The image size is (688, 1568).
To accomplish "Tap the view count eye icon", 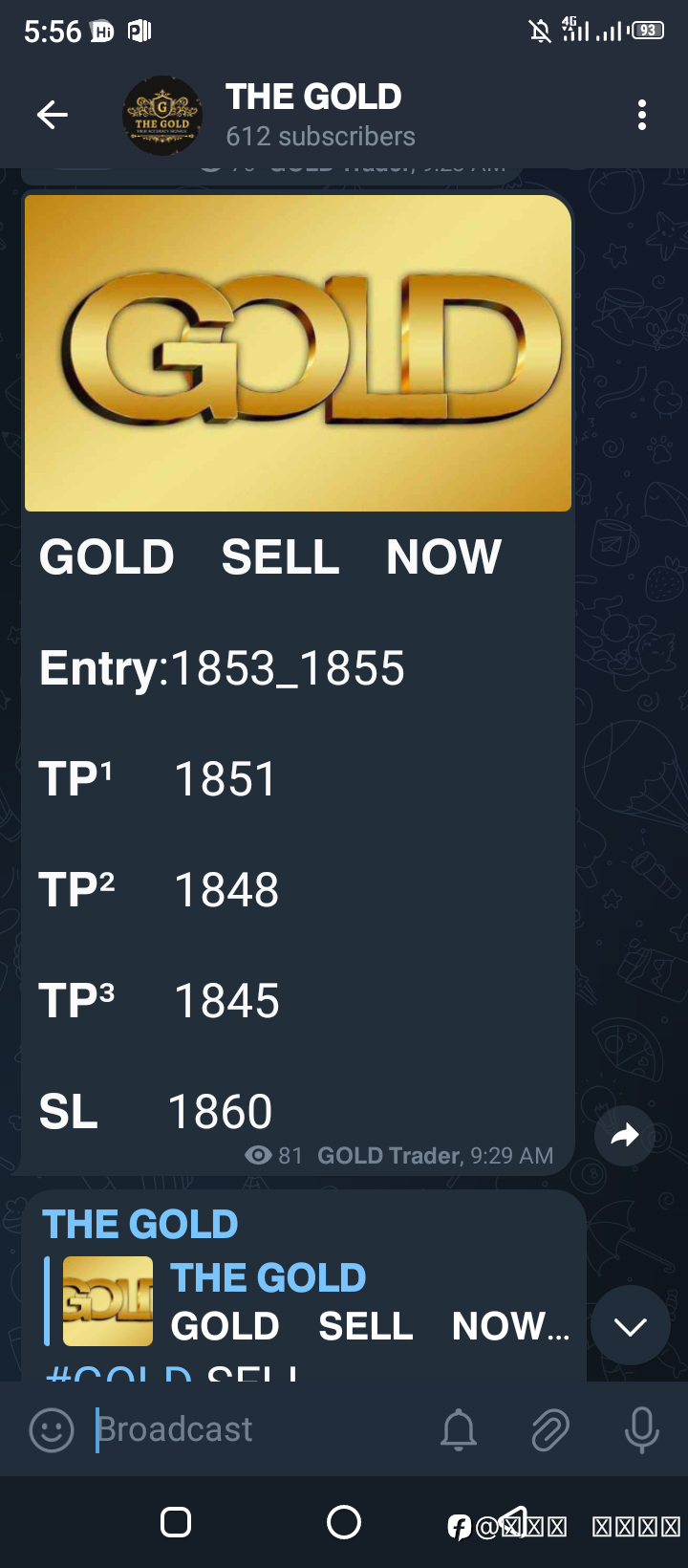I will pos(258,1155).
